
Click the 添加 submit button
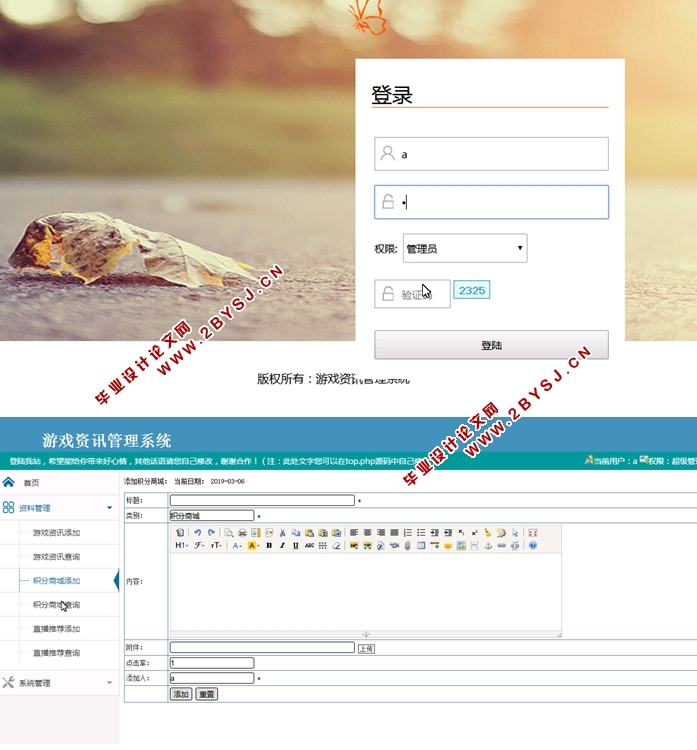coord(181,694)
